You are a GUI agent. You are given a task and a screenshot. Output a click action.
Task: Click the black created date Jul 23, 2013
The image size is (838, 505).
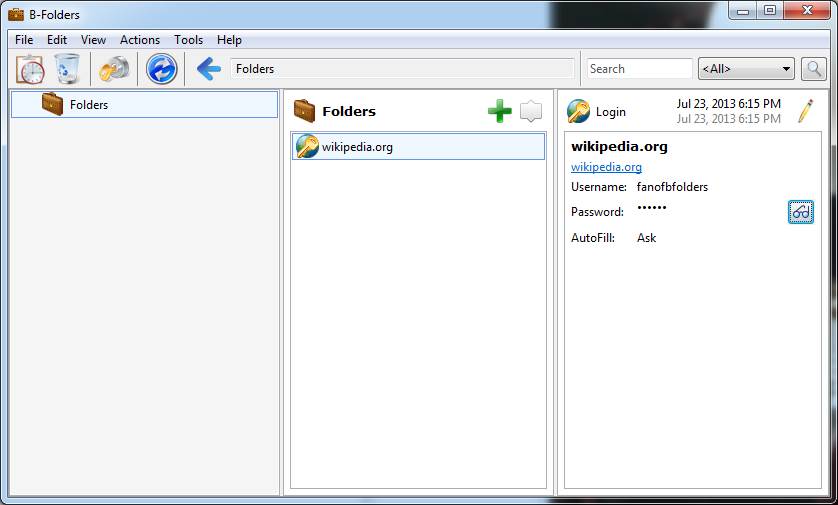click(728, 104)
